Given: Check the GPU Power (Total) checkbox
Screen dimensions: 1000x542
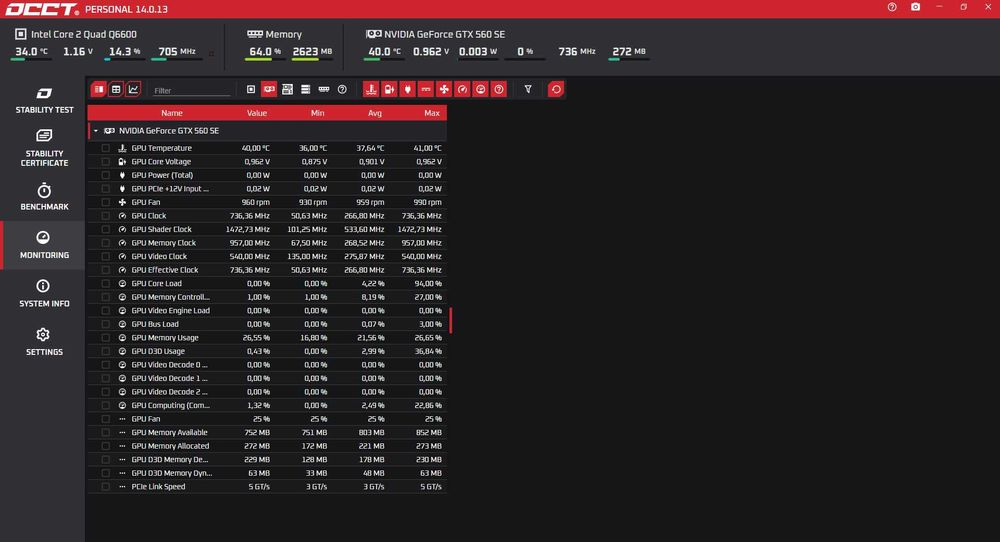Looking at the screenshot, I should (105, 175).
